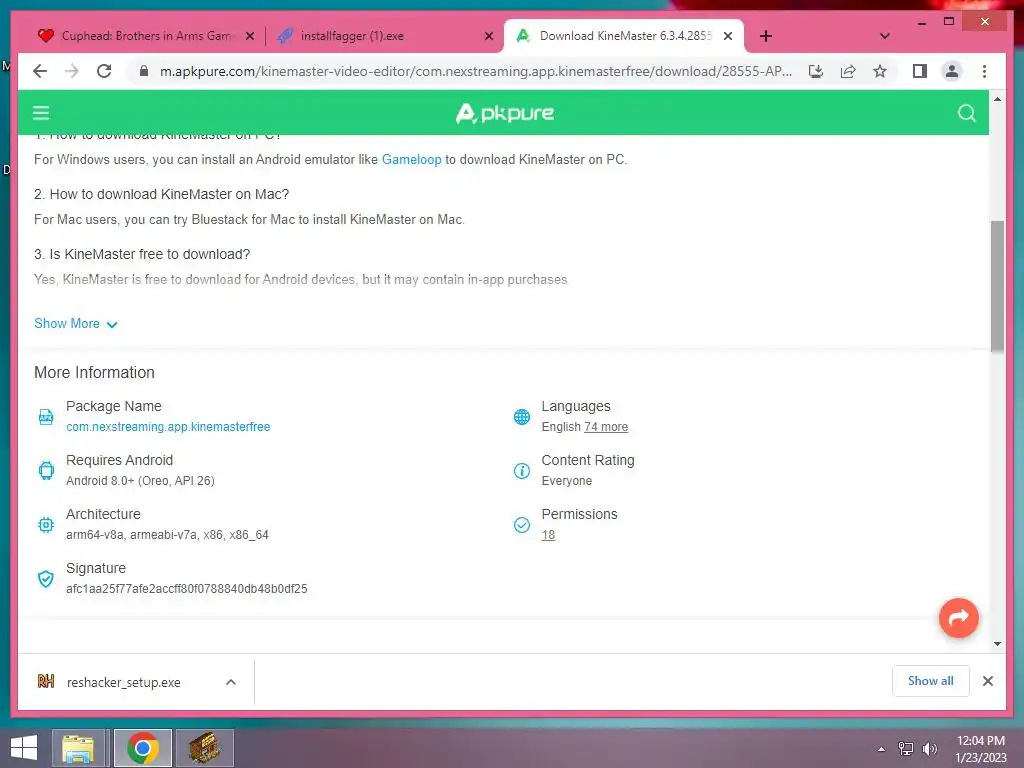Click the Content Rating info icon

point(522,470)
